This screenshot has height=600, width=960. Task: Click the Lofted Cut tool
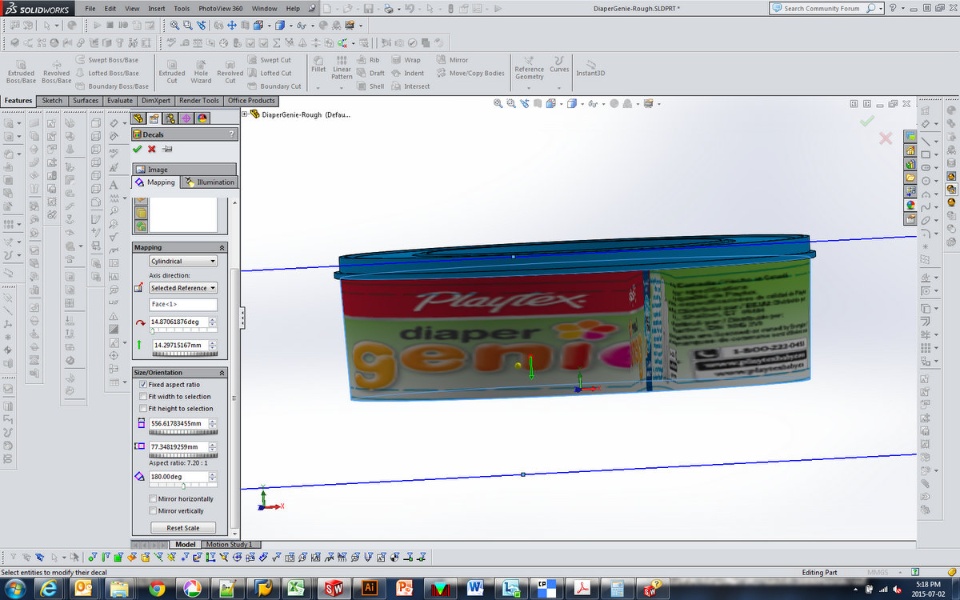tap(269, 73)
